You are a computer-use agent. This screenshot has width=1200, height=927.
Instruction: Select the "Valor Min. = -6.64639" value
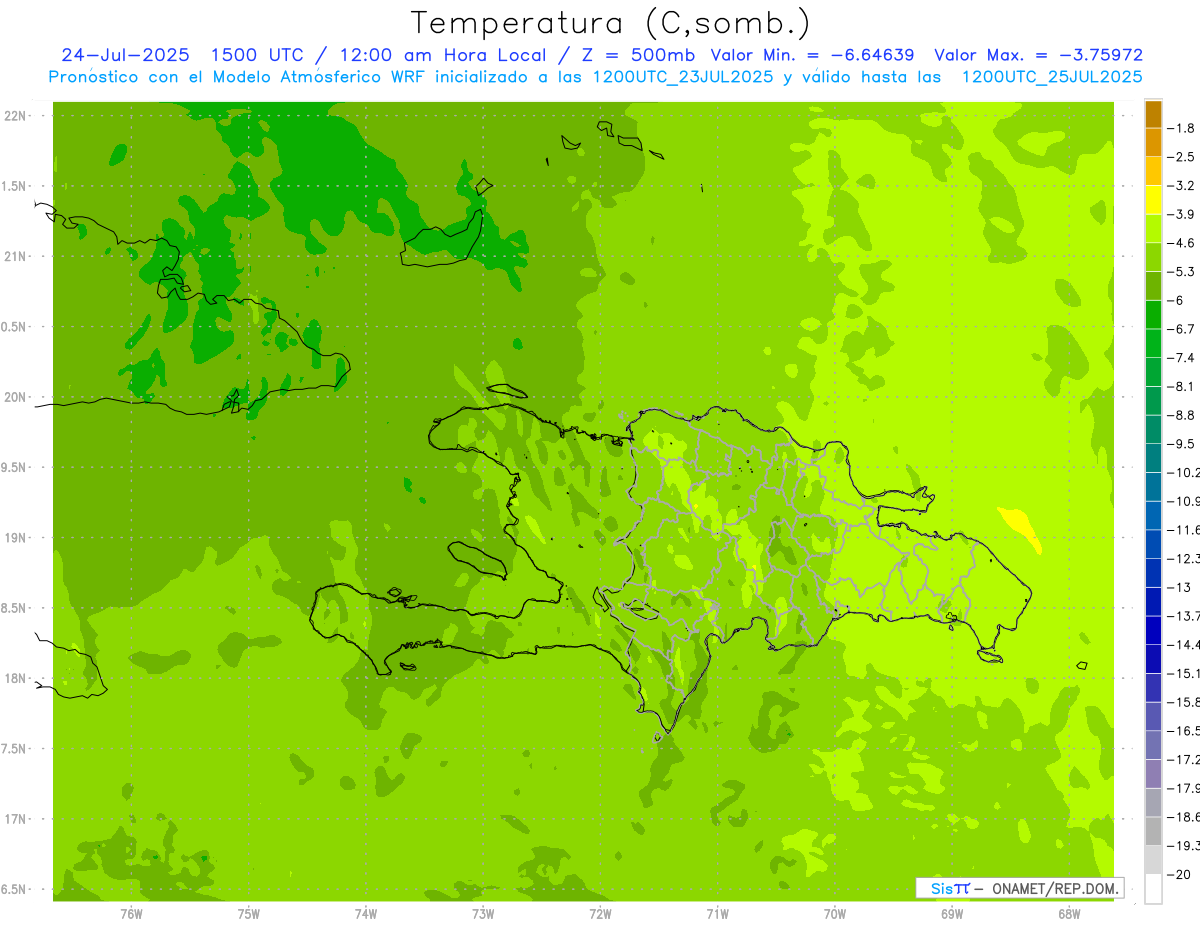pos(812,55)
